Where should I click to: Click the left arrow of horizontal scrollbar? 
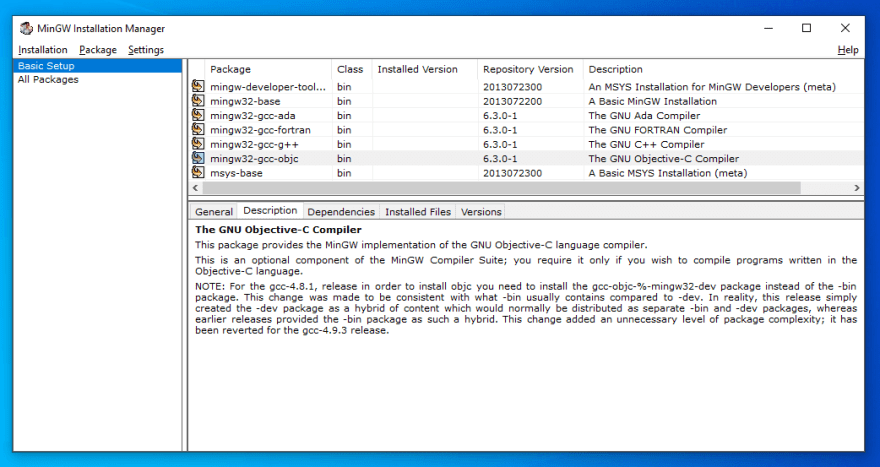pyautogui.click(x=195, y=187)
